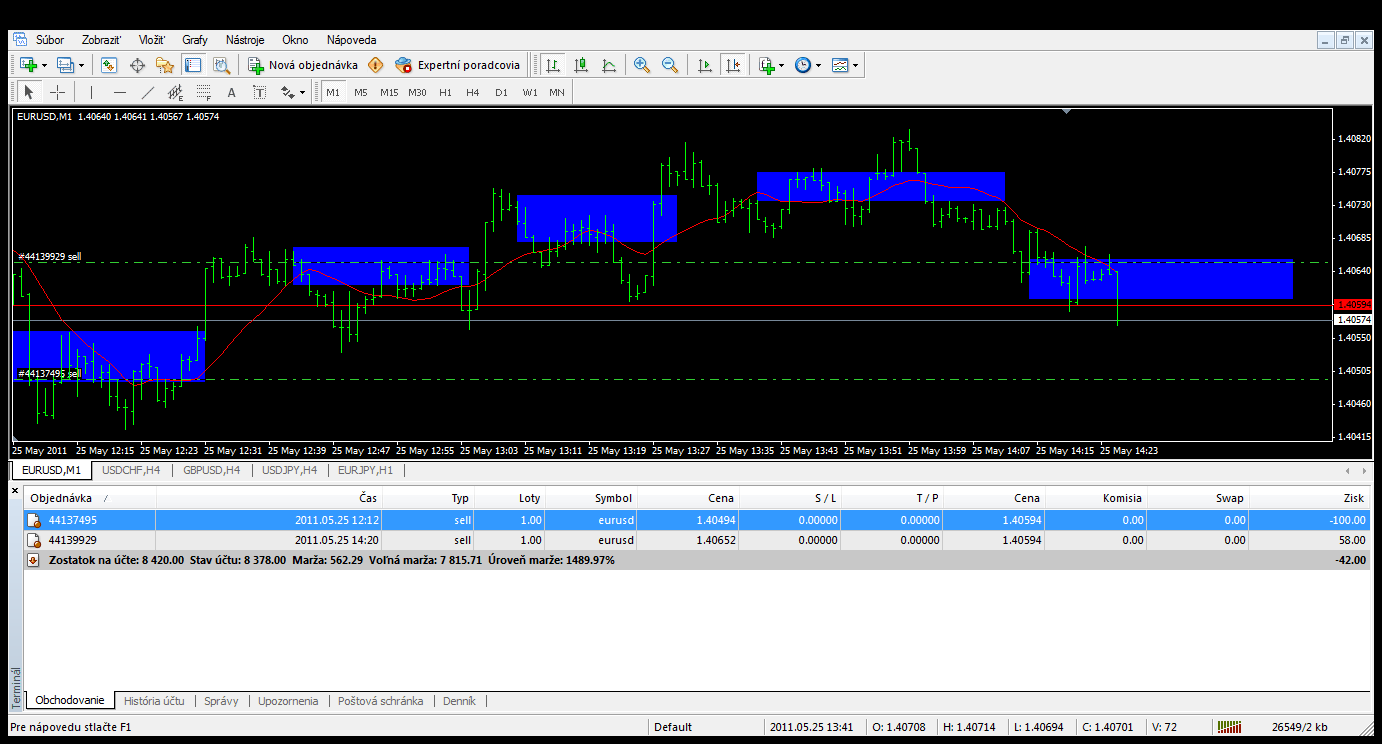Viewport: 1382px width, 744px height.
Task: Toggle the Terminal window icon
Action: pyautogui.click(x=193, y=65)
